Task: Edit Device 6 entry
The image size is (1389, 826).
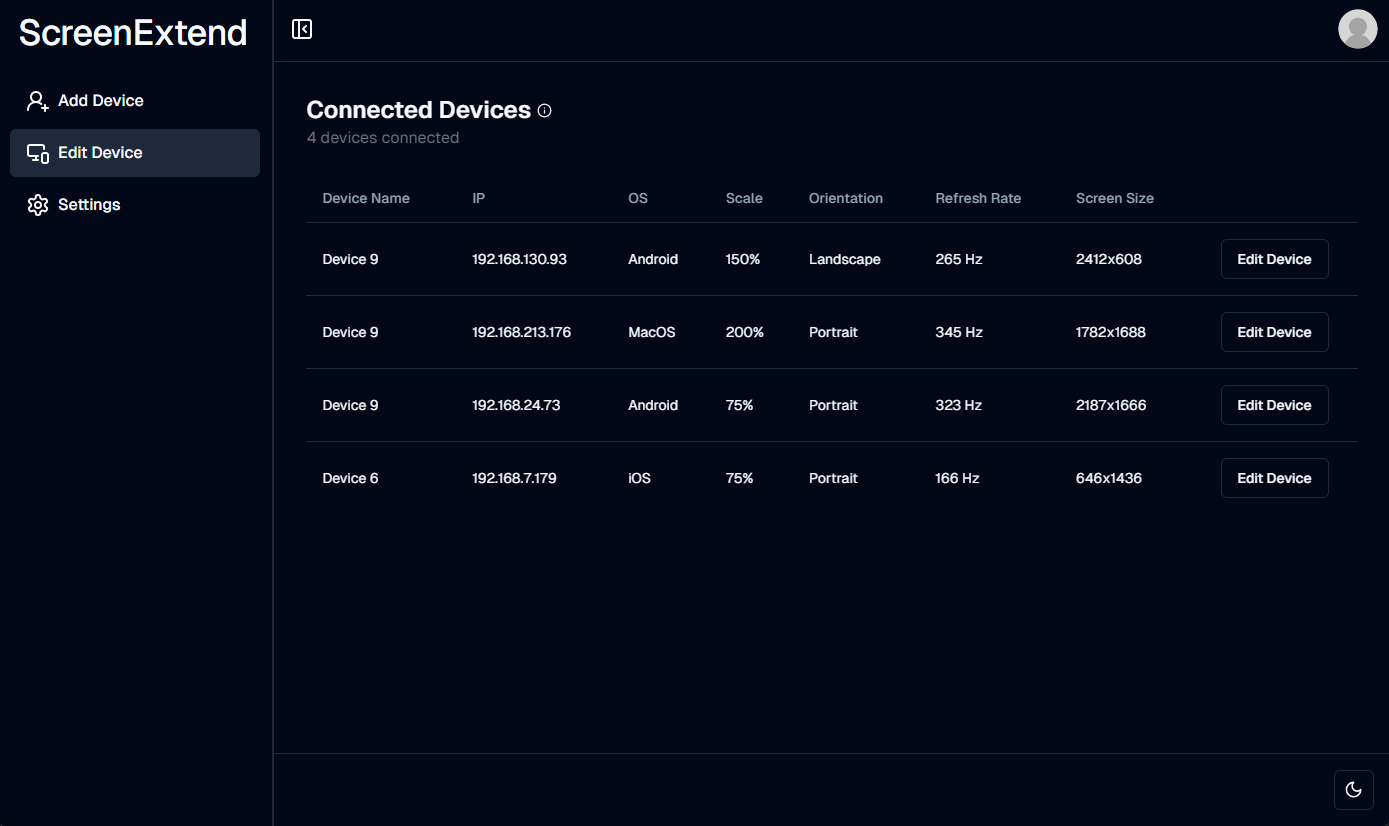Action: coord(1274,478)
